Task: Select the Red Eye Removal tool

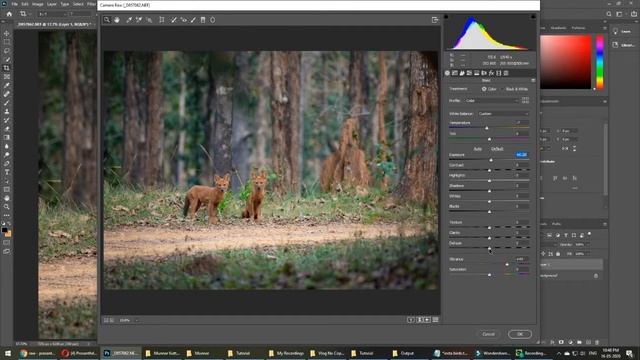Action: click(183, 20)
